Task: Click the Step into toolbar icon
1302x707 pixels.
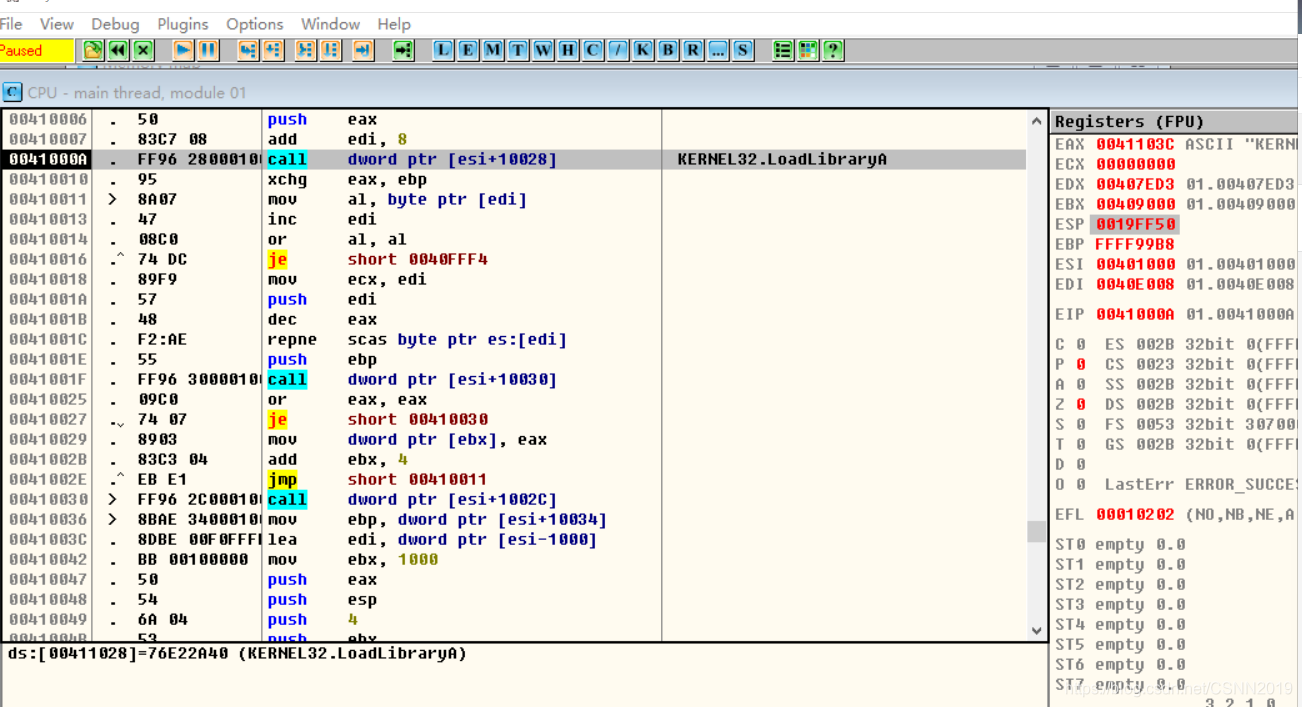Action: [x=248, y=50]
